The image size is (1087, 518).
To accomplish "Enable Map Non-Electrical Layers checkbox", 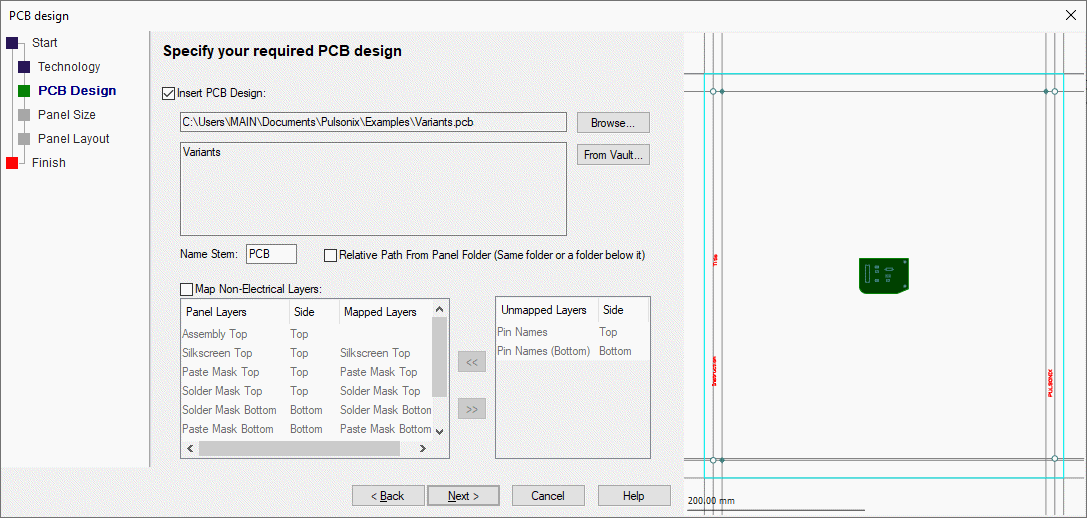I will tap(187, 289).
